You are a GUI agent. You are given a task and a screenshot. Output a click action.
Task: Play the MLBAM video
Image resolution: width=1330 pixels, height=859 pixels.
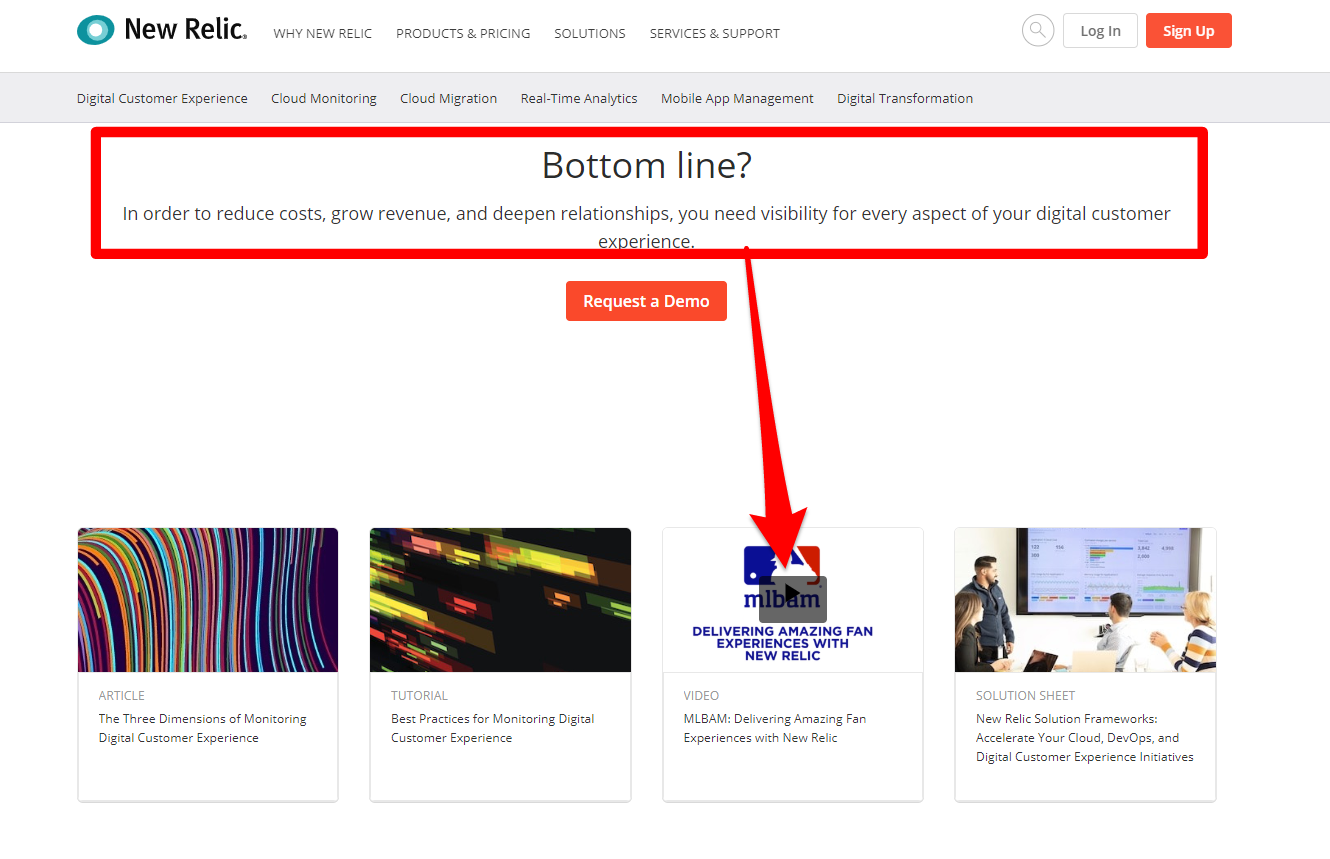click(792, 599)
